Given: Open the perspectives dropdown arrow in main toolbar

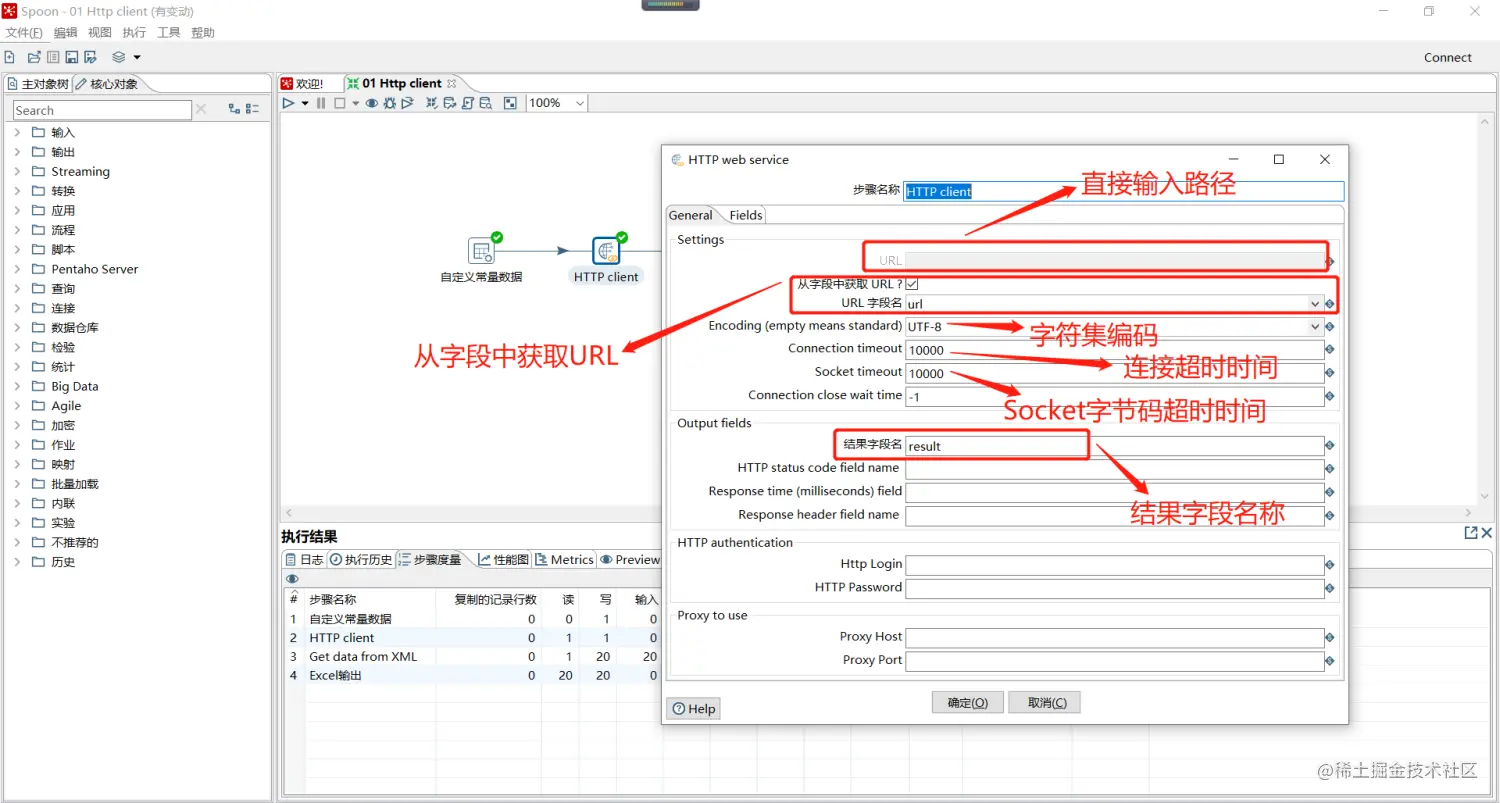Looking at the screenshot, I should click(x=137, y=57).
